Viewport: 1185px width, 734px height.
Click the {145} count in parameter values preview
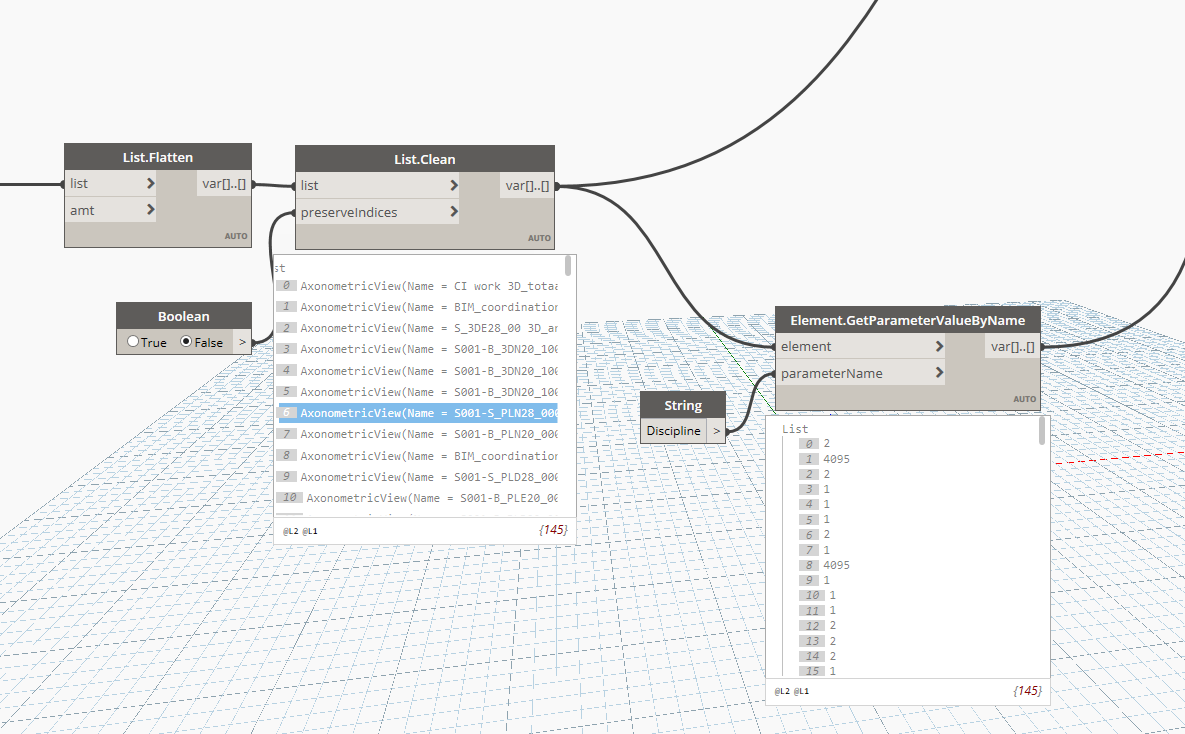tap(1028, 690)
